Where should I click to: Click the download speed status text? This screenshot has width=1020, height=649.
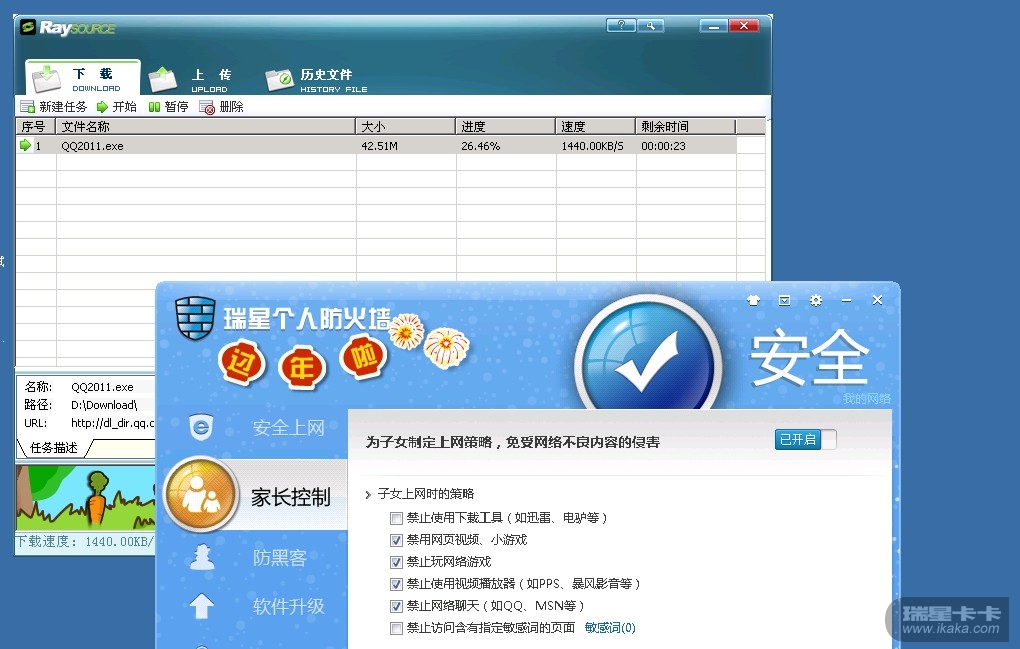click(85, 541)
